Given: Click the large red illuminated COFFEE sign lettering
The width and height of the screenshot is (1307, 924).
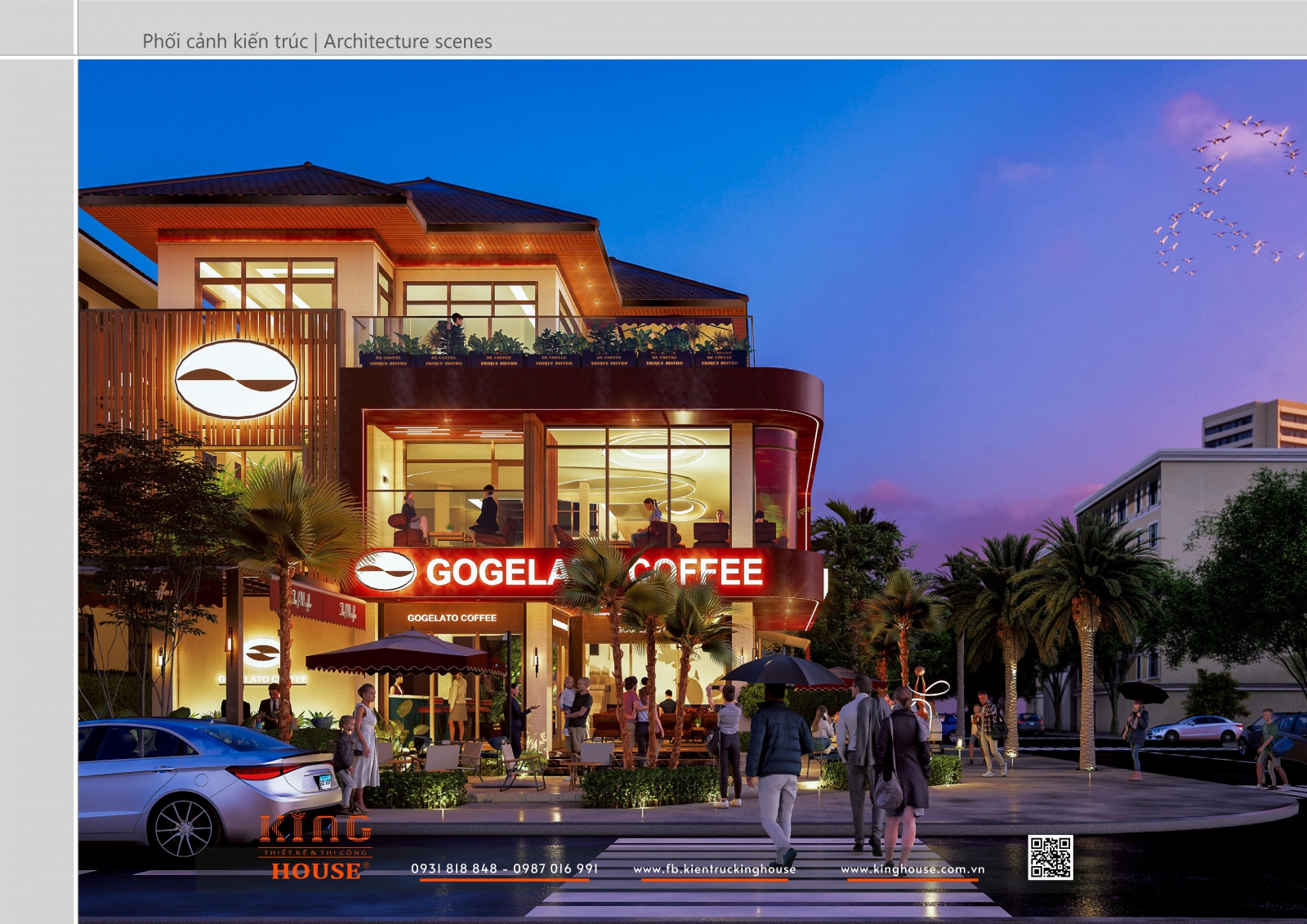Looking at the screenshot, I should (697, 572).
